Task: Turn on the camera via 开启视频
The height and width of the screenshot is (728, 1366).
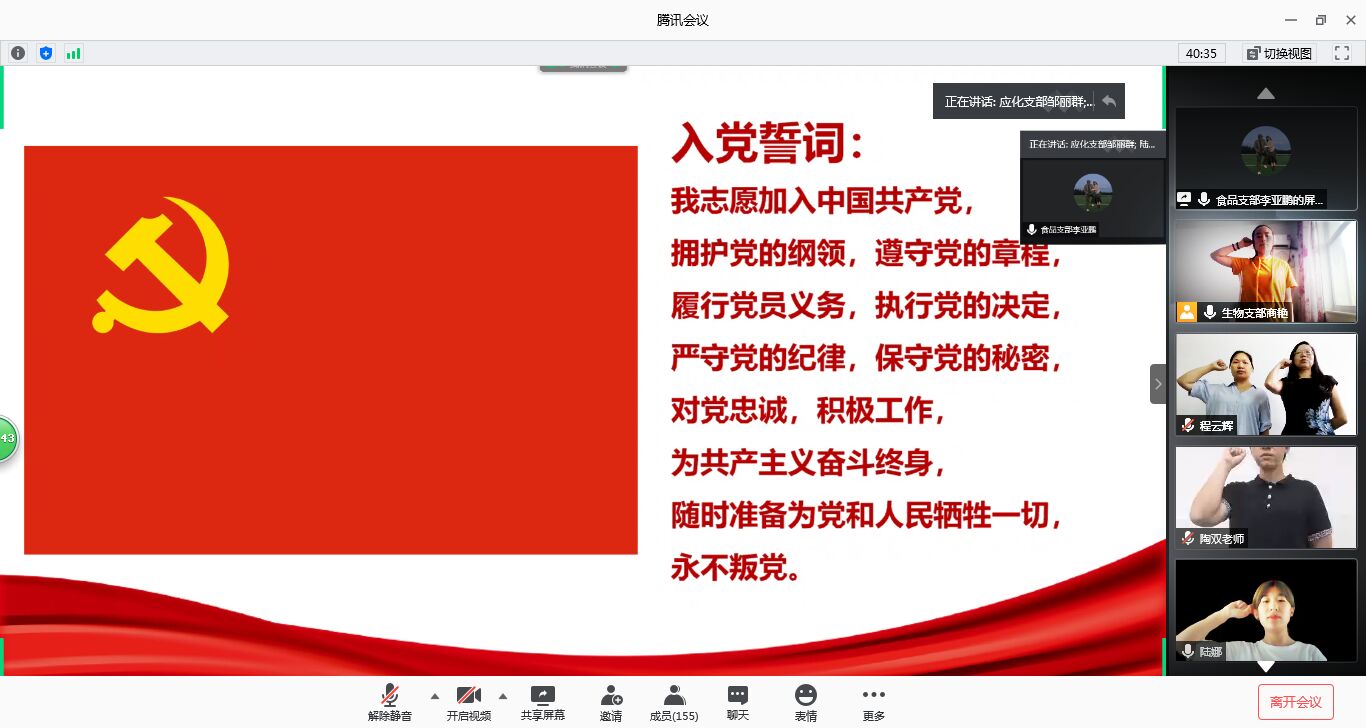Action: click(x=468, y=703)
